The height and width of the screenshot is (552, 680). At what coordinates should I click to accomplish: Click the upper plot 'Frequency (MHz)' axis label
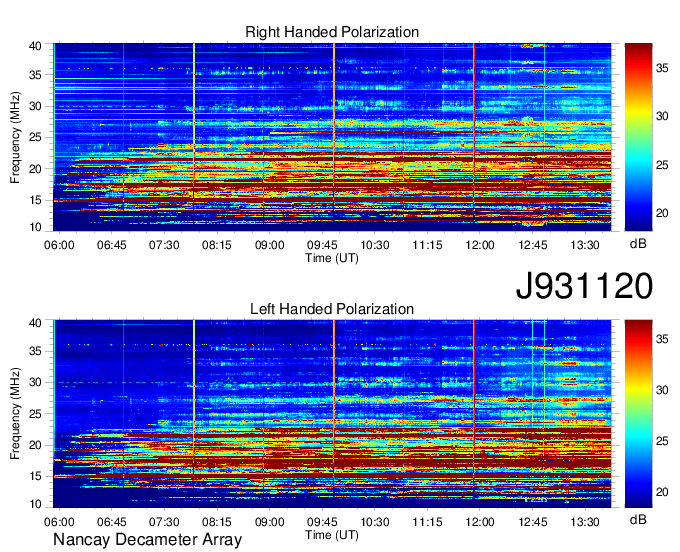tap(15, 137)
